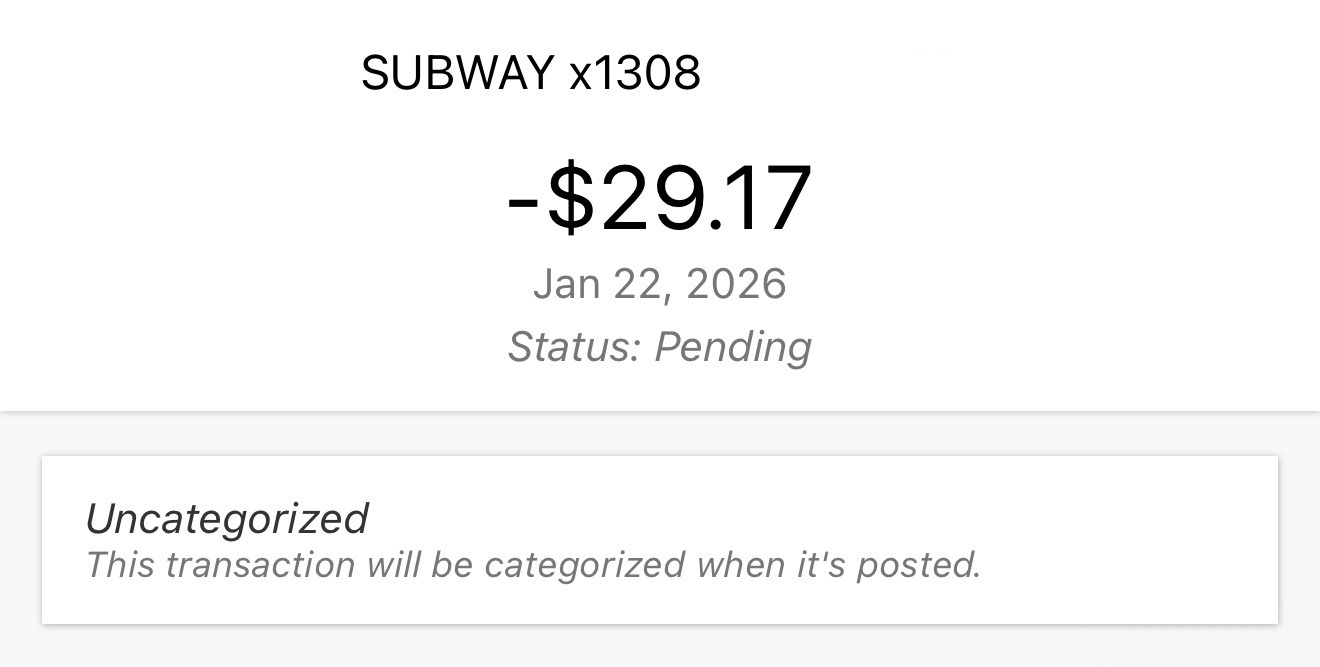Image resolution: width=1320 pixels, height=667 pixels.
Task: Open the Uncategorized category card
Action: [x=659, y=540]
